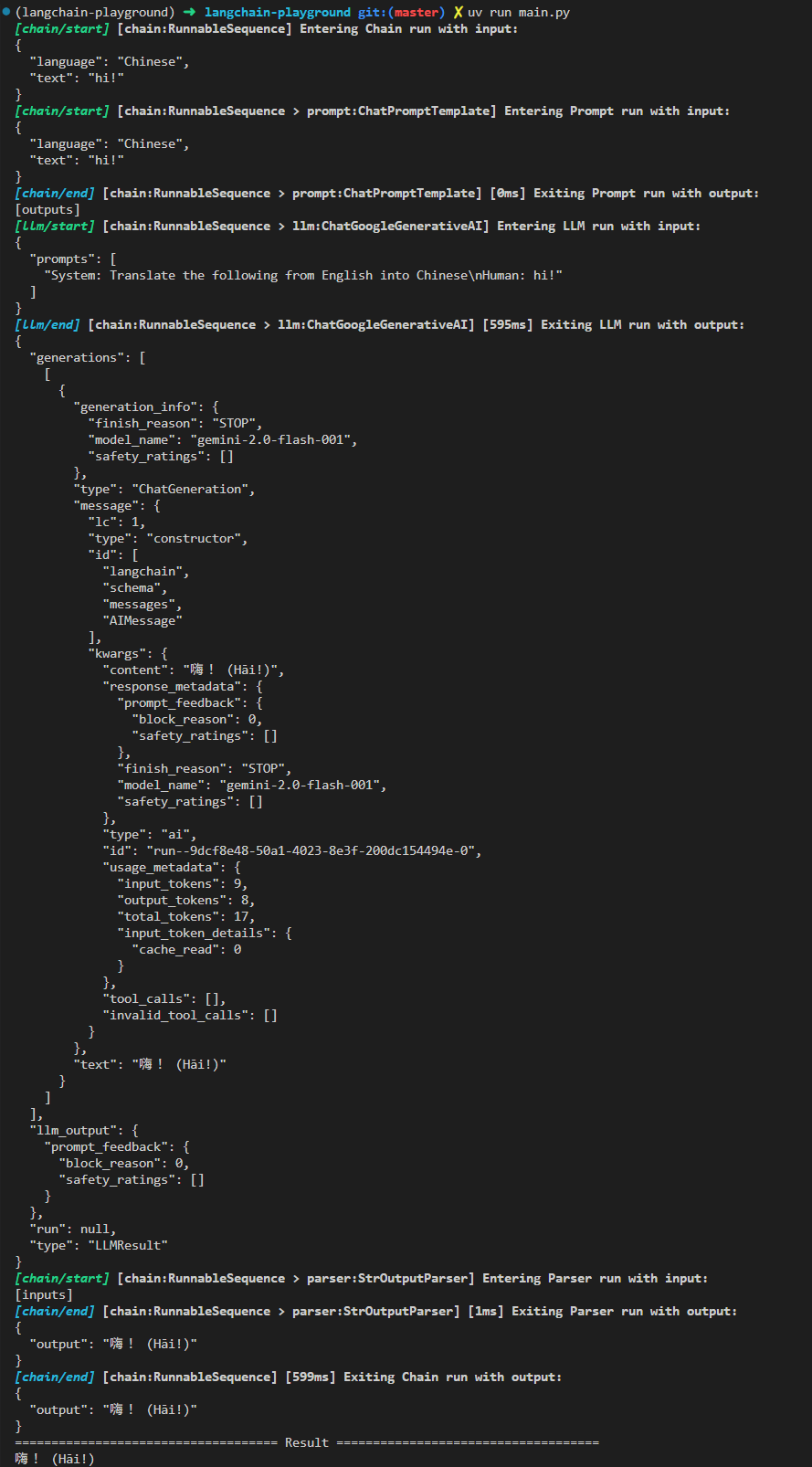
Task: Click the run id 'run--9dcf8e48-50a1-4023-8e3f-200dc154494e-0'
Action: pos(311,851)
